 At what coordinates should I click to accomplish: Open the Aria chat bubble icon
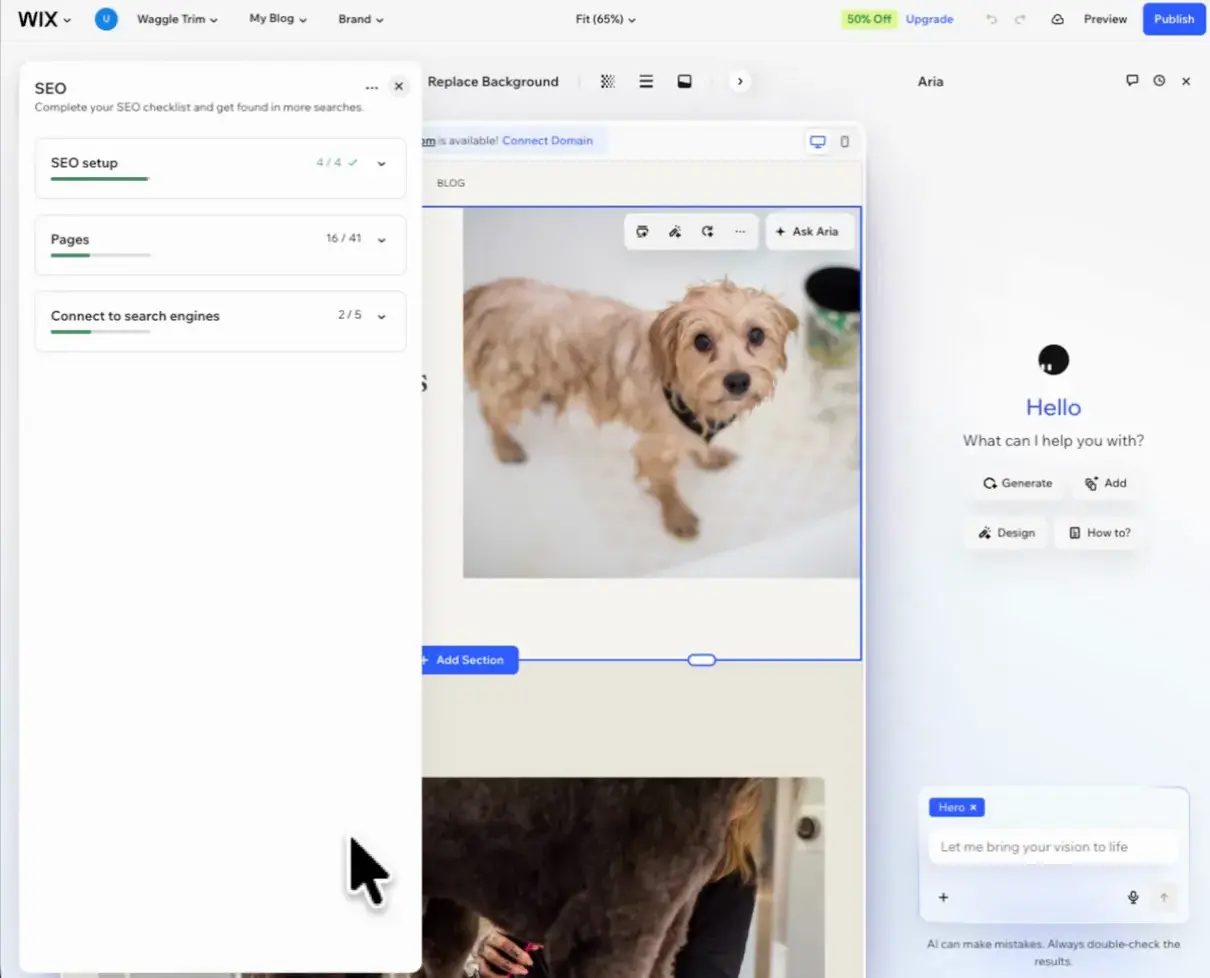[1132, 81]
